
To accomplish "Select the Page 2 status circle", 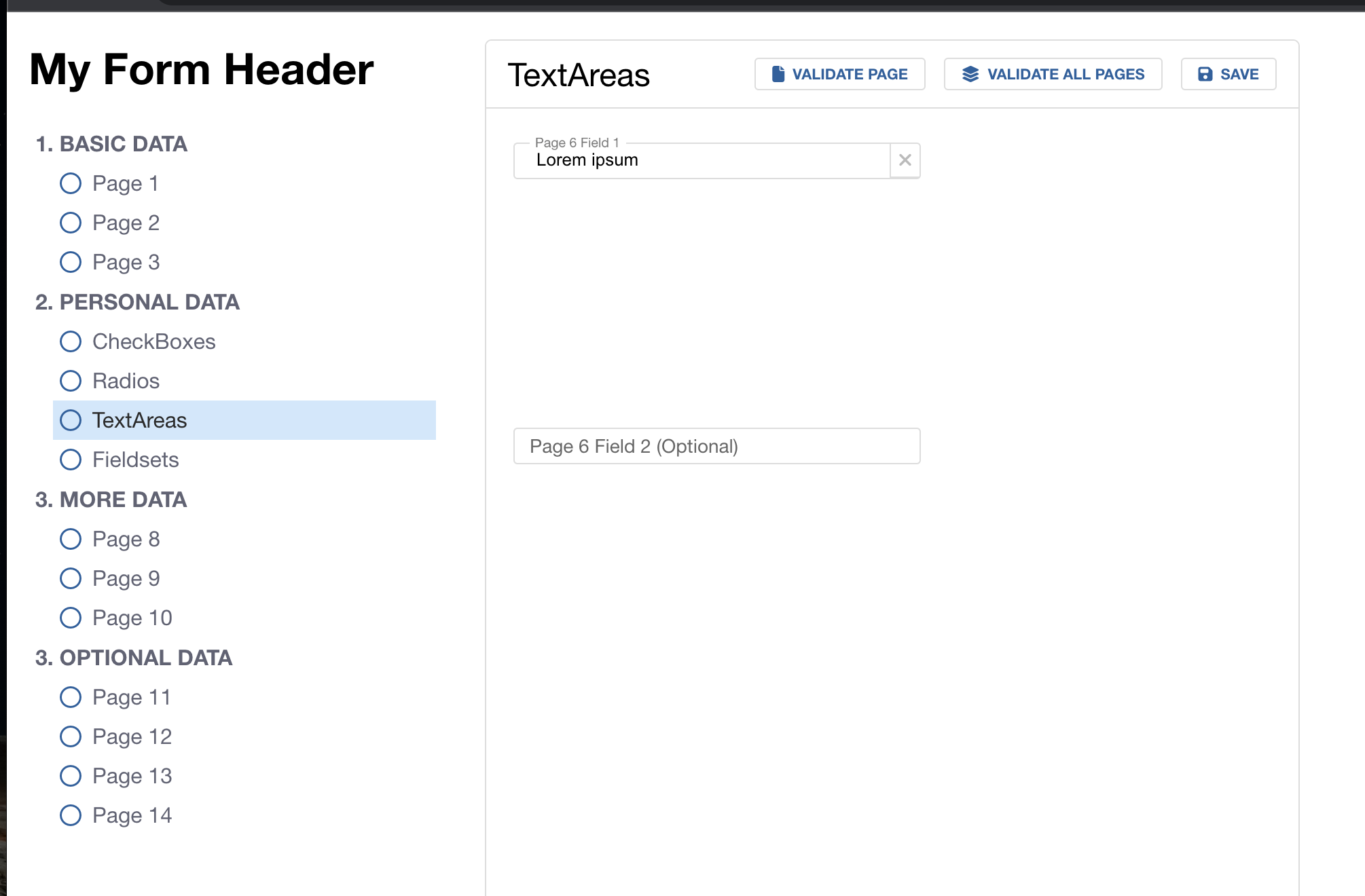I will click(71, 223).
